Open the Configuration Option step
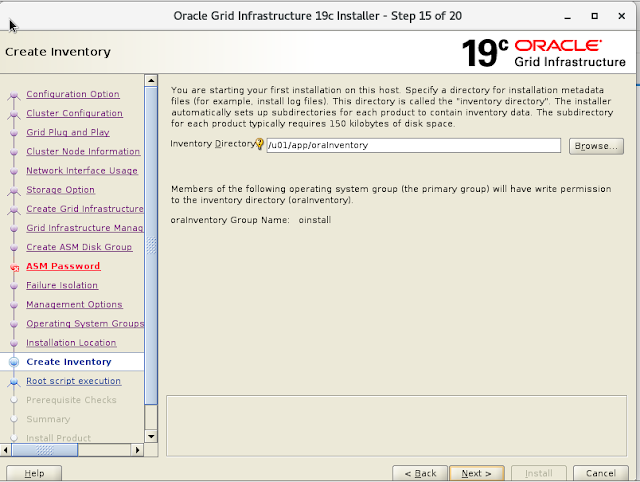640x482 pixels. tap(73, 94)
